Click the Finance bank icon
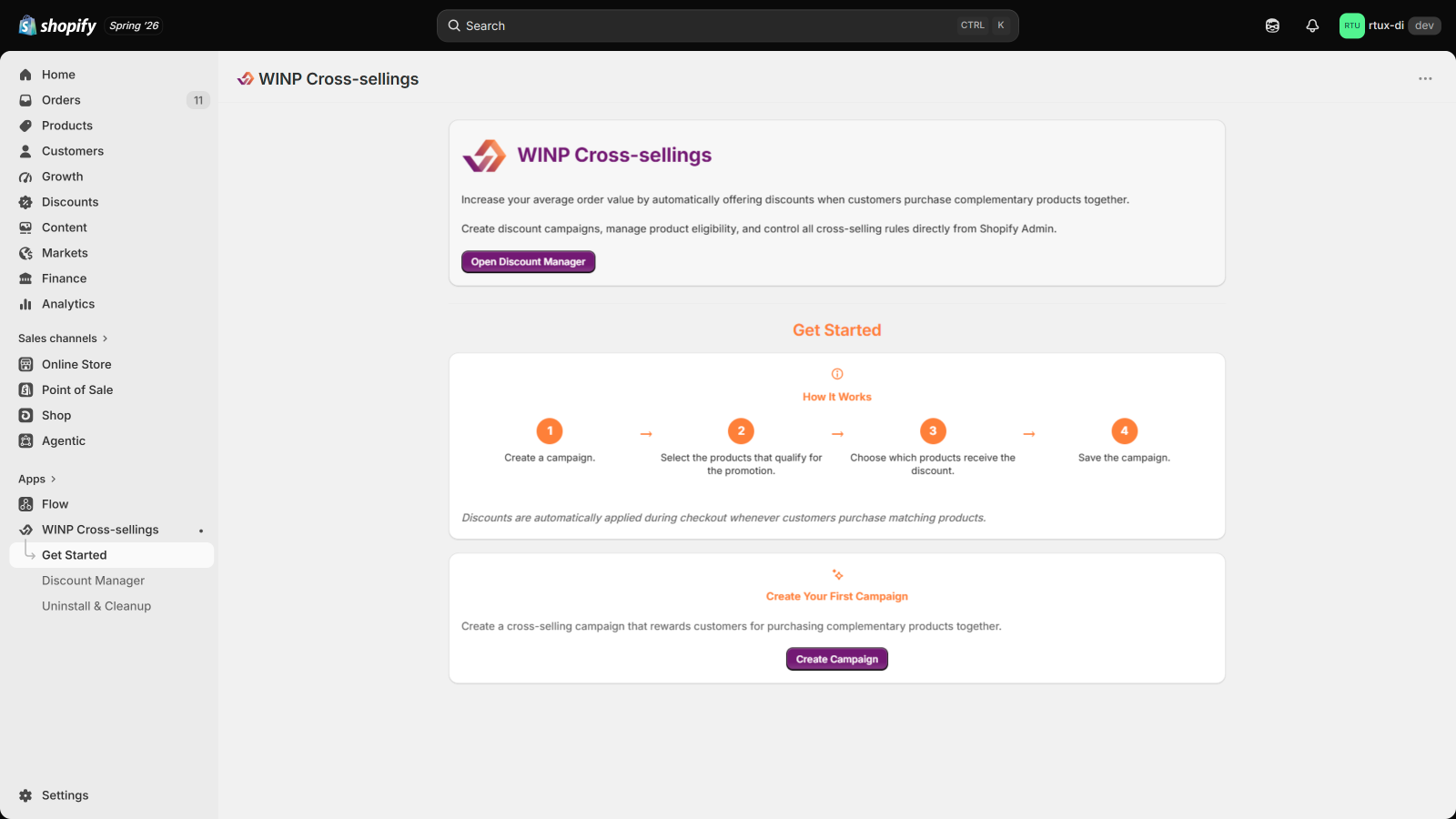The image size is (1456, 819). coord(25,278)
